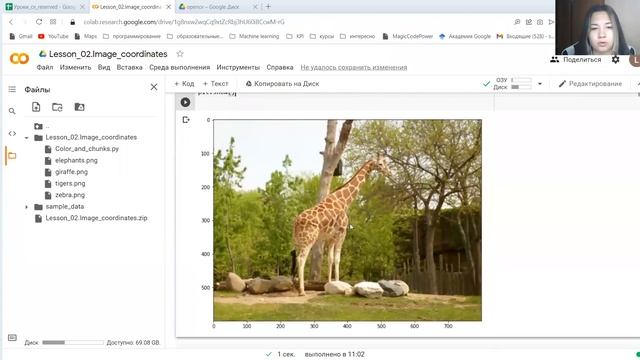Screen dimensions: 640x360
Task: Add a text cell with + Текст
Action: tap(216, 84)
